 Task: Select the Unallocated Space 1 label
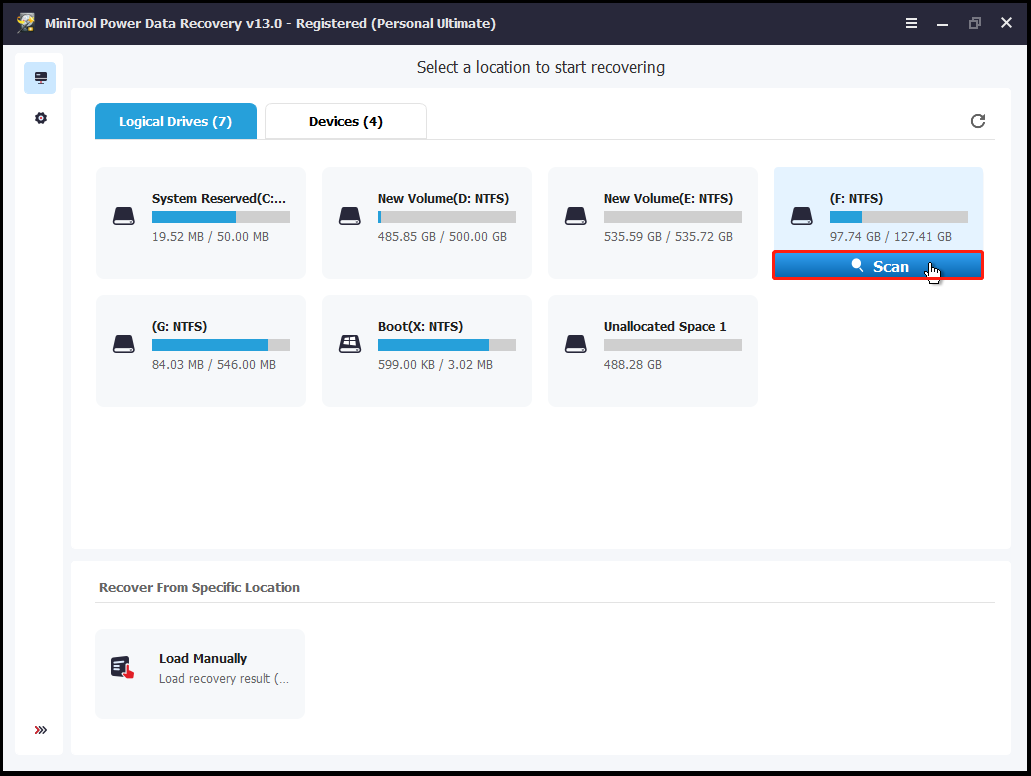click(665, 327)
